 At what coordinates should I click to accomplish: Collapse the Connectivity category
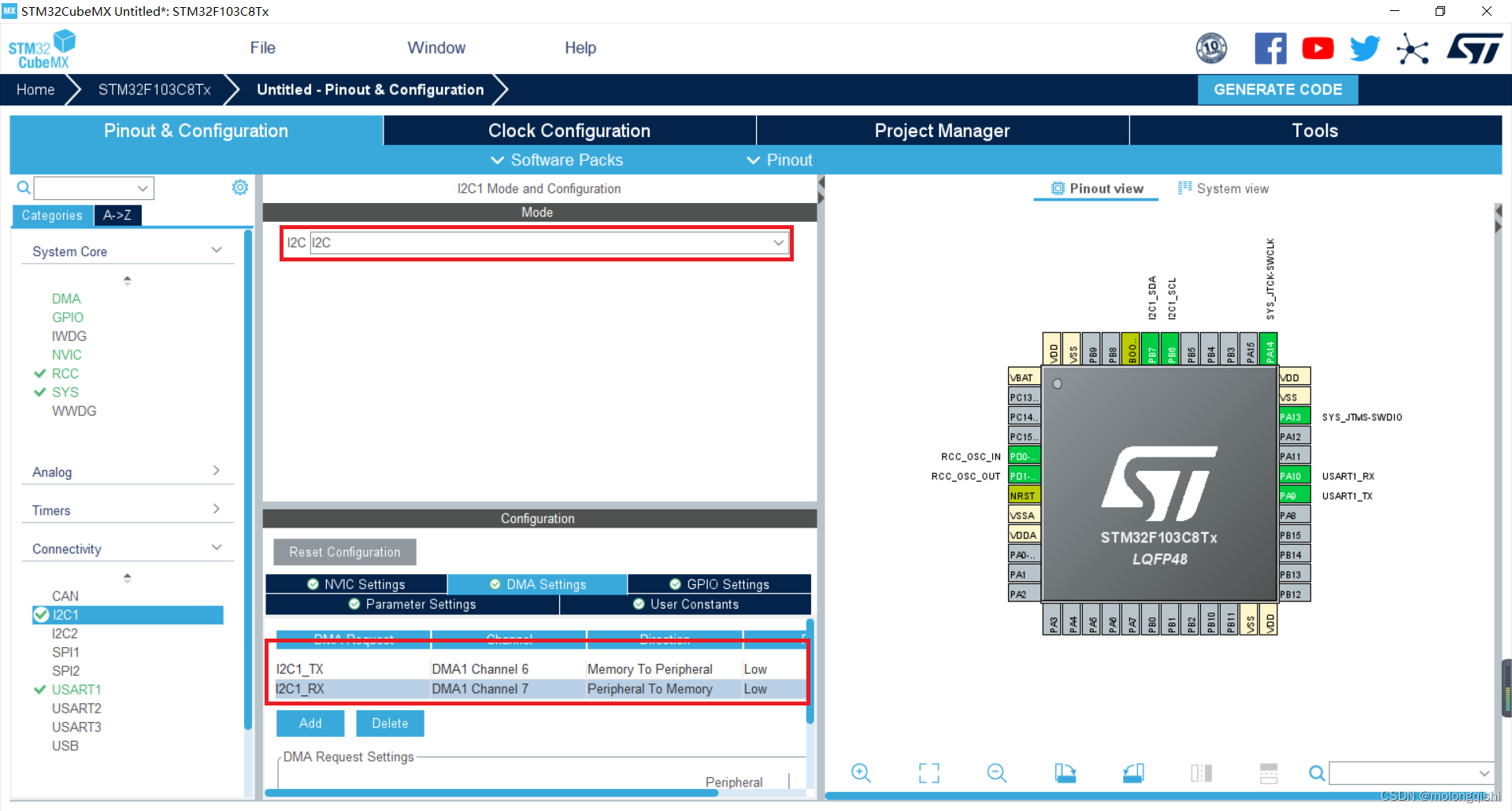pyautogui.click(x=217, y=547)
